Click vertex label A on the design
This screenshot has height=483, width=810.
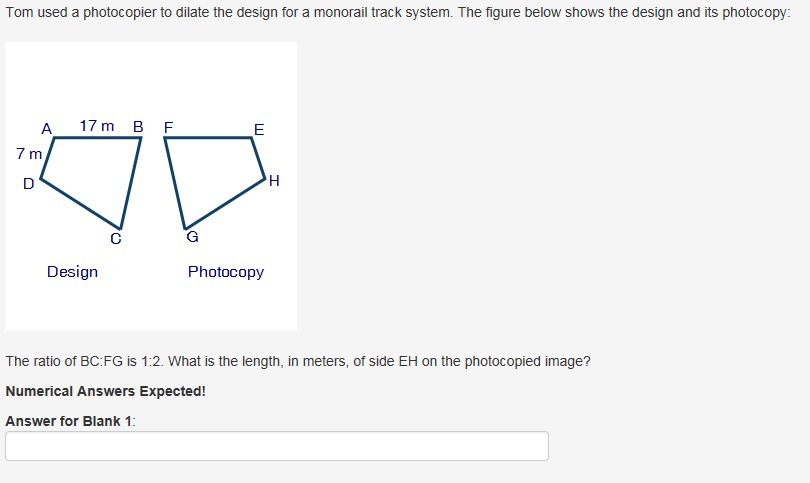(46, 128)
